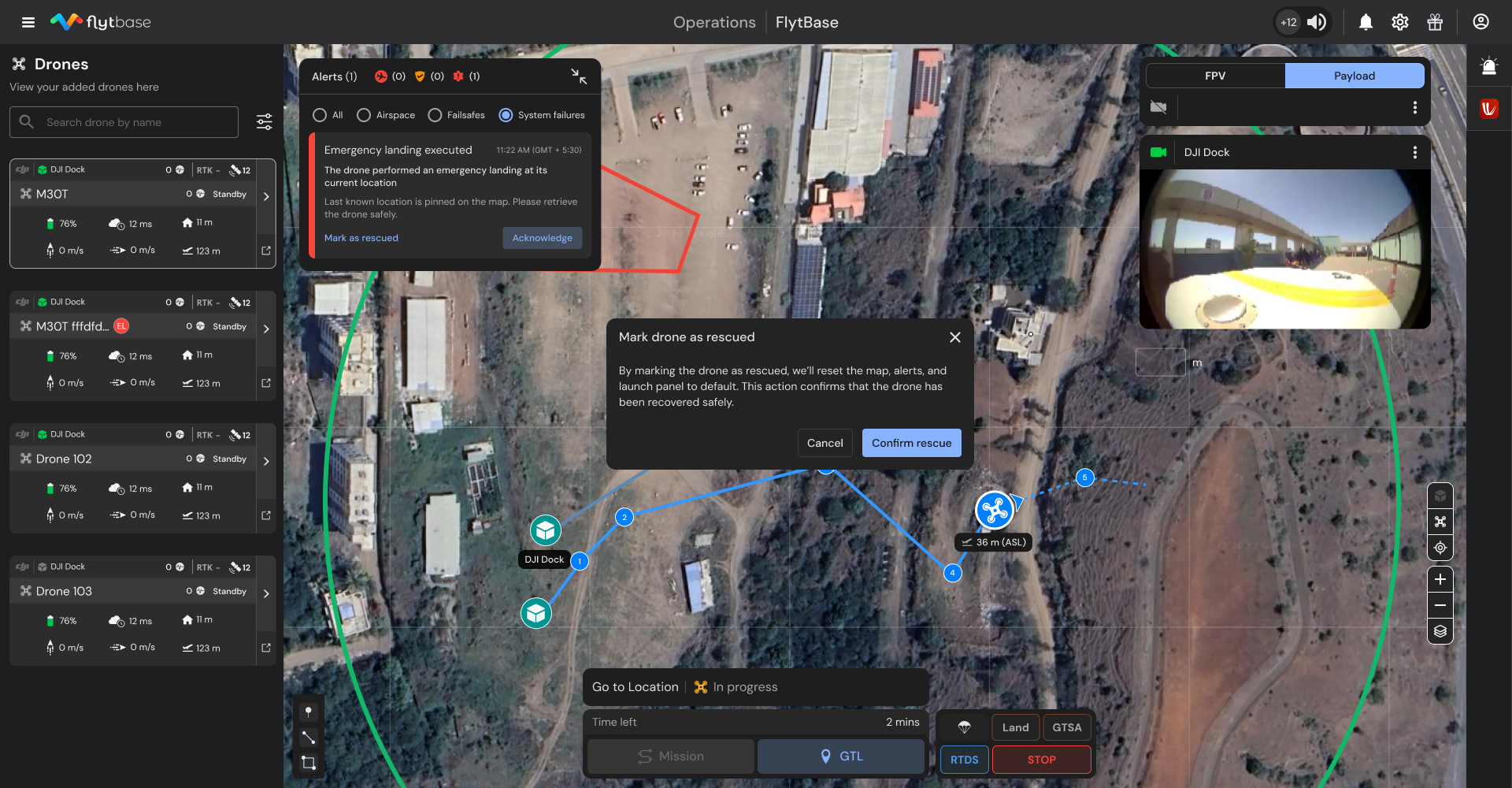This screenshot has width=1512, height=788.
Task: Click the red STOP button
Action: (1042, 760)
